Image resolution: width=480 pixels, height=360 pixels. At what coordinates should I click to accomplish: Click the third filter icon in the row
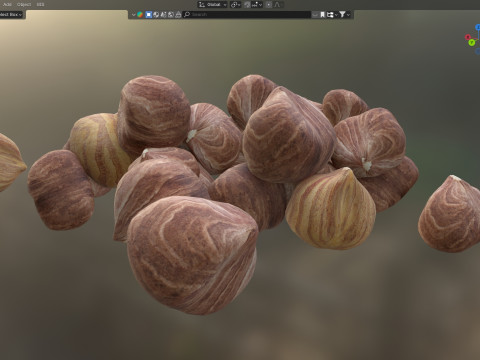[163, 15]
